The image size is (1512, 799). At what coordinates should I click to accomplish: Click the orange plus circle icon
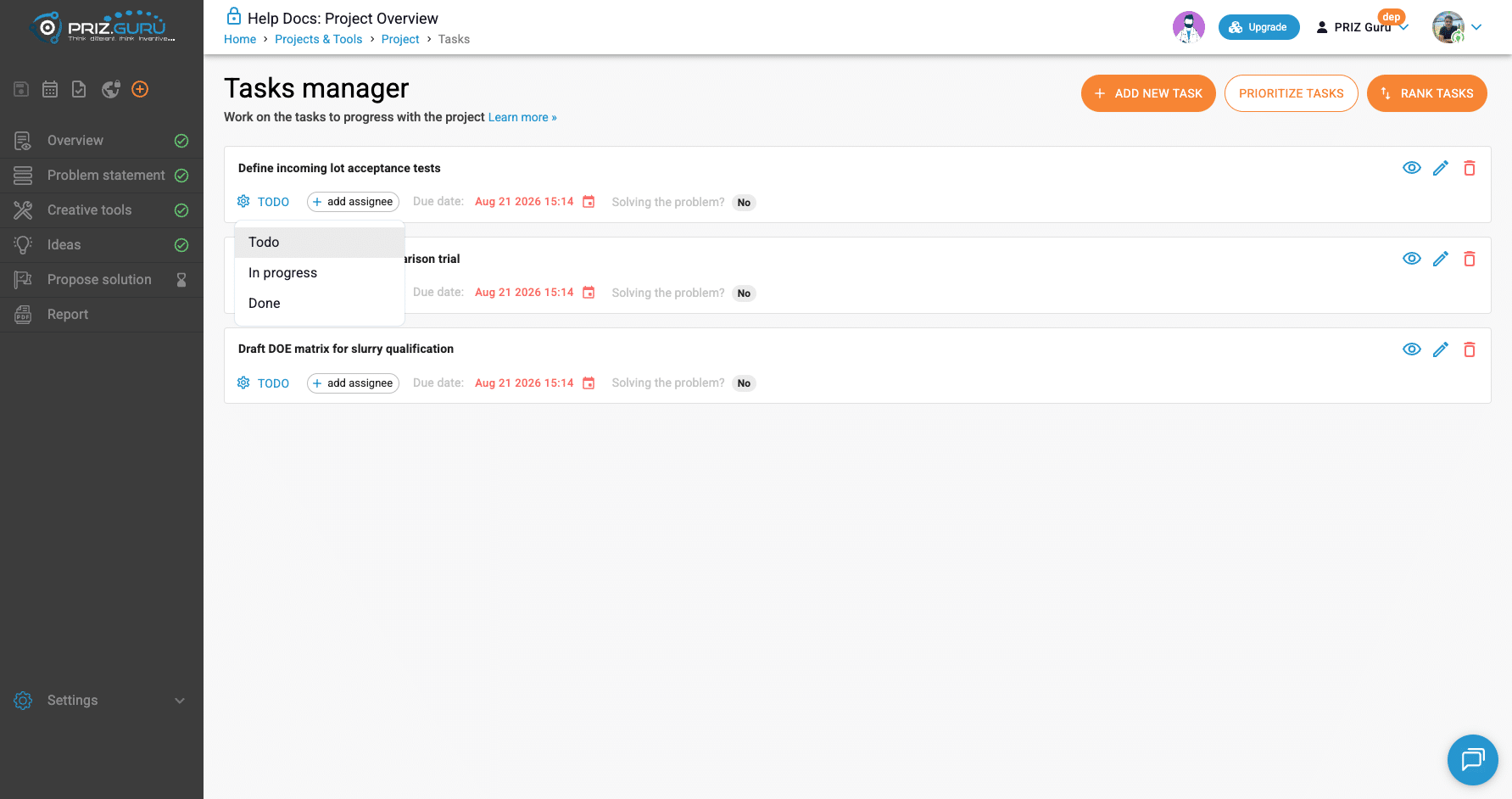click(x=141, y=89)
